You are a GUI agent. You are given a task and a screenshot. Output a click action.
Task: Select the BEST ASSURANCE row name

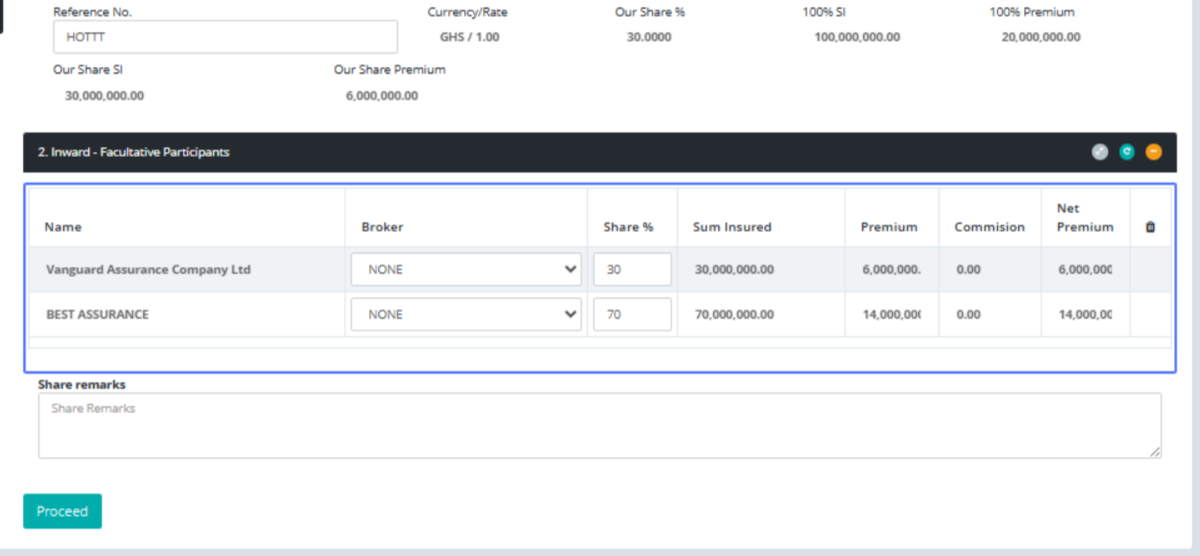[x=97, y=314]
